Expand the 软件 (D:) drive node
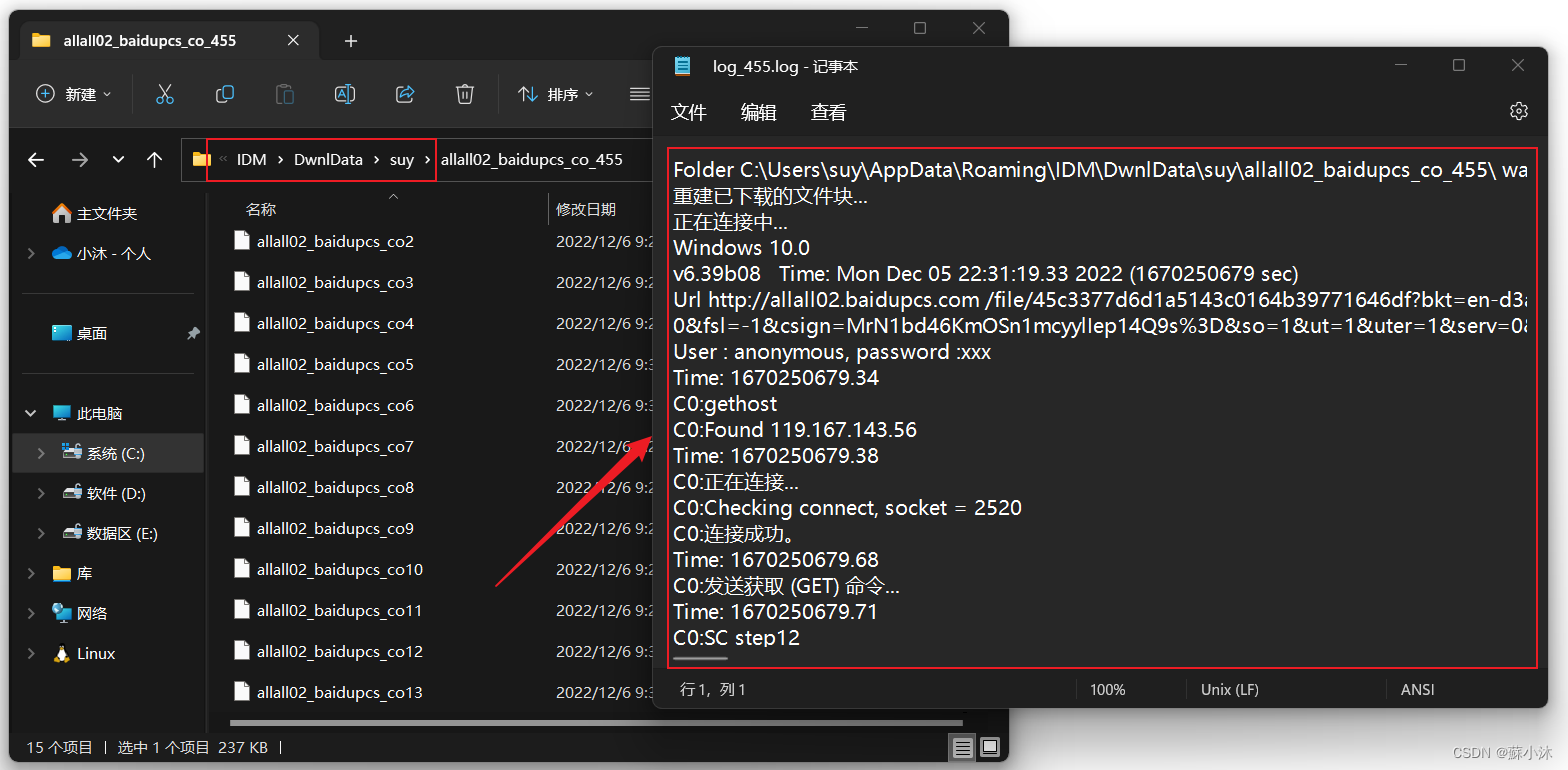 tap(41, 493)
